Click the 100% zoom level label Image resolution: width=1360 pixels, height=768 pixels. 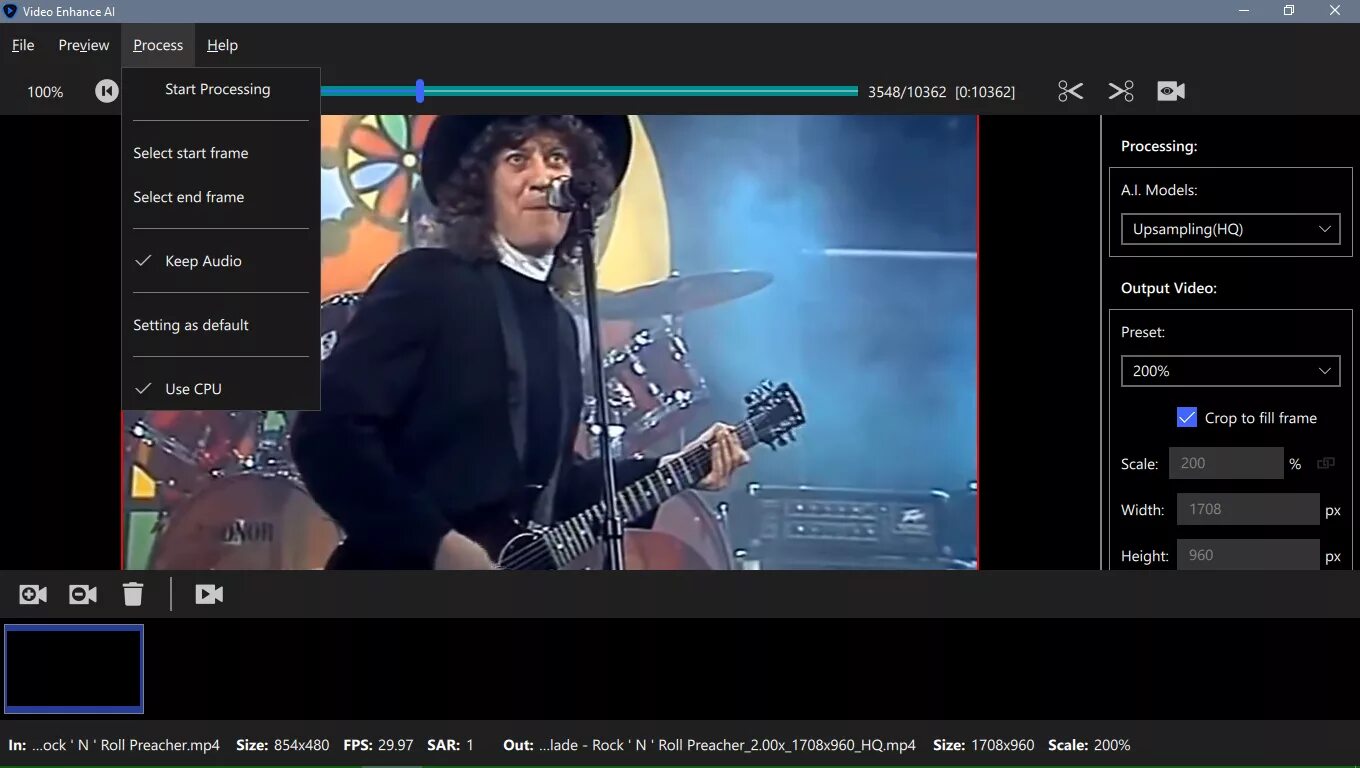[45, 92]
